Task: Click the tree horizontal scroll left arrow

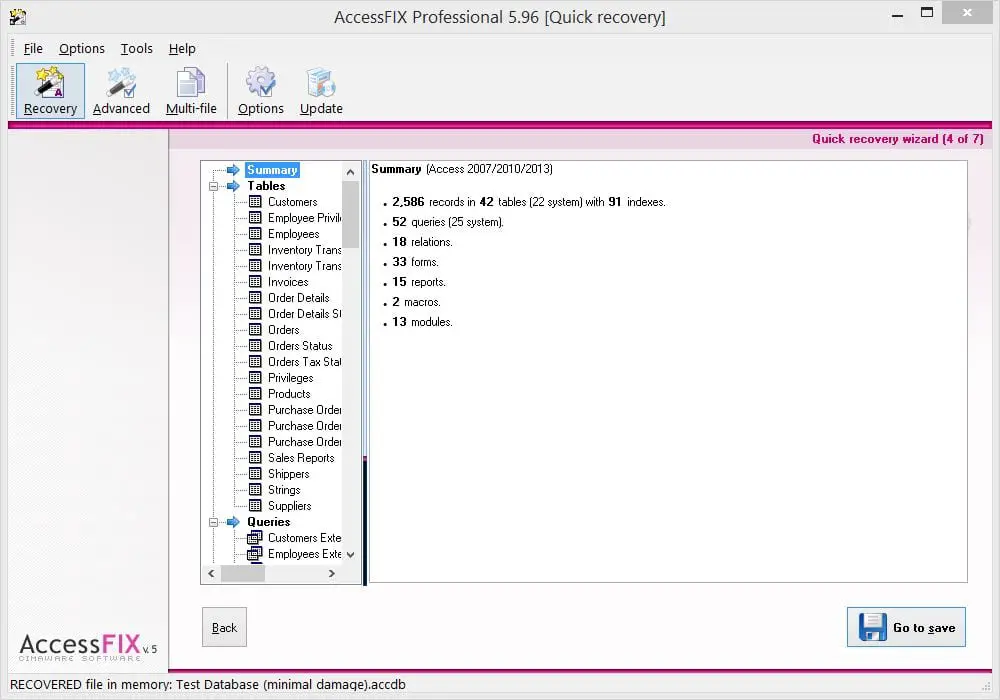Action: 211,573
